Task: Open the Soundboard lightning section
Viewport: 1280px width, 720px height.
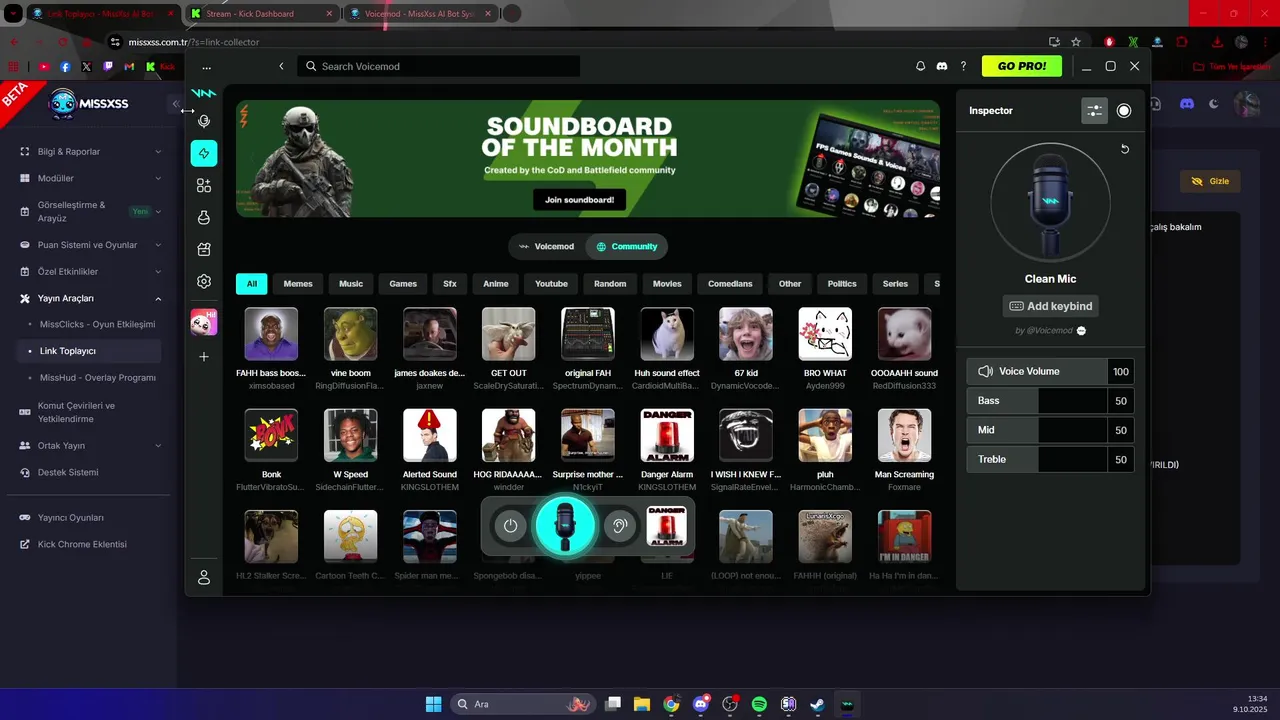Action: (x=204, y=153)
